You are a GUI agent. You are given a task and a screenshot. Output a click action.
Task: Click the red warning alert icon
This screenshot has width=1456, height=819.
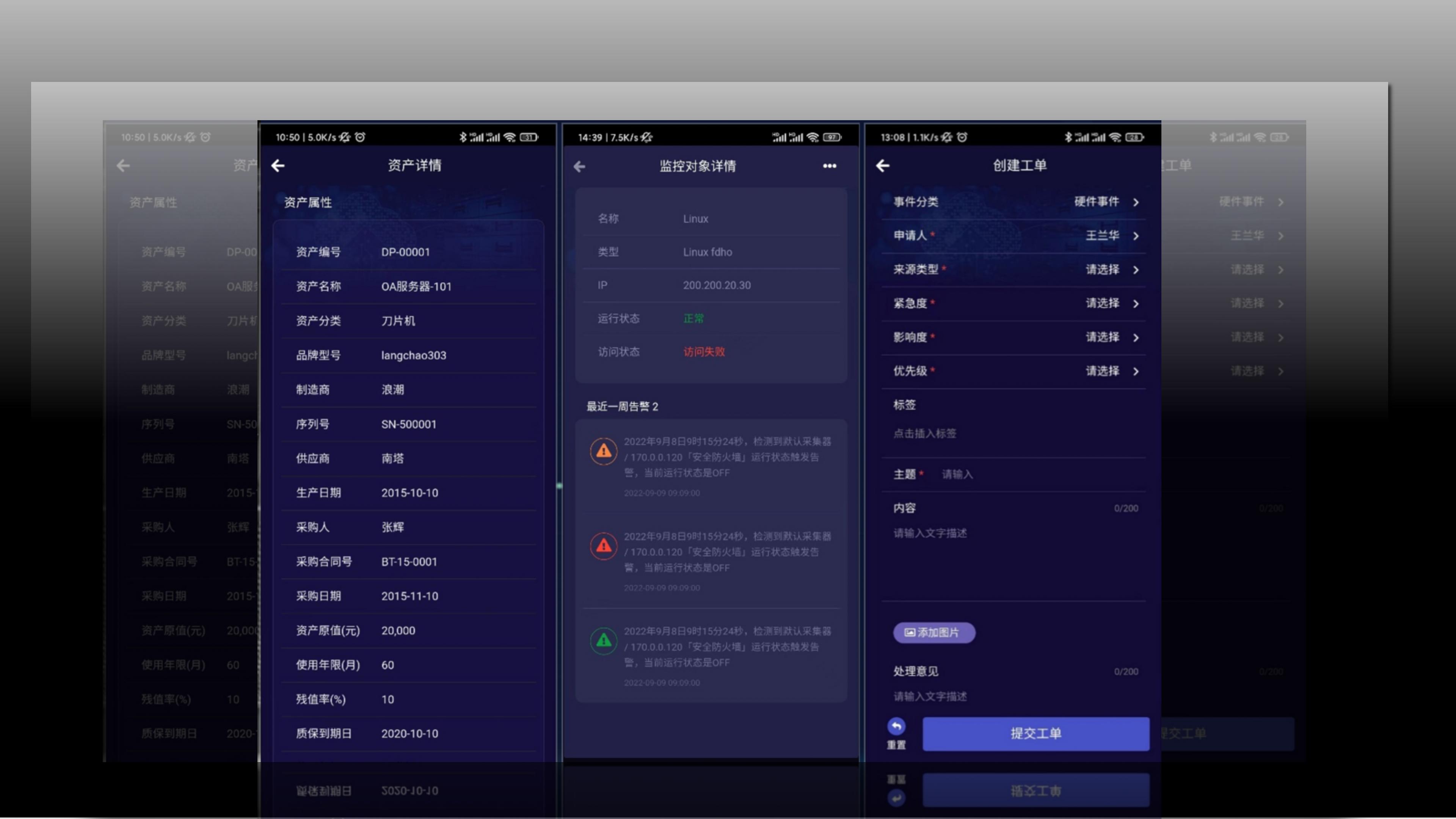(x=604, y=546)
